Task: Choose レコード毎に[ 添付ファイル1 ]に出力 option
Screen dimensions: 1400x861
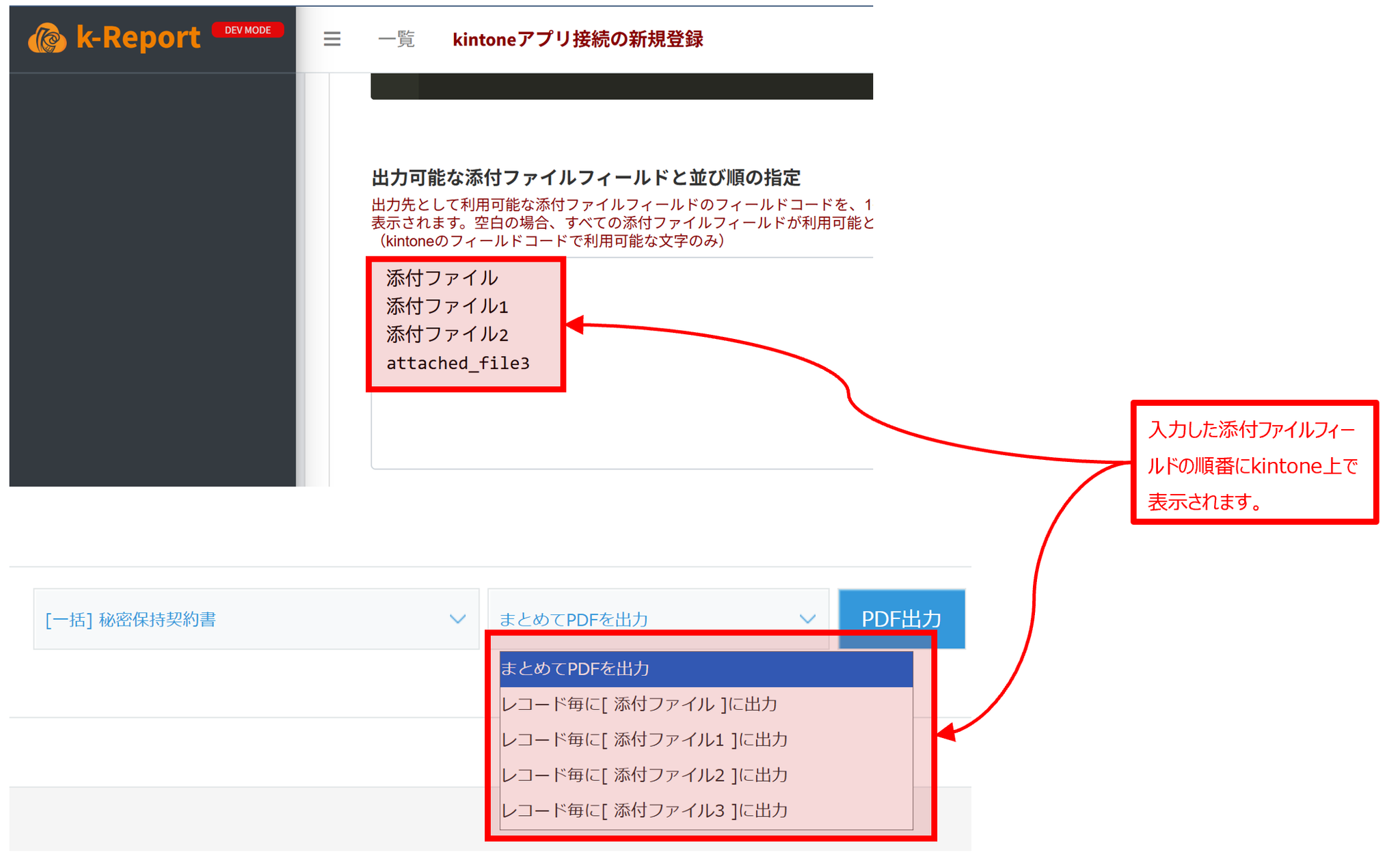Action: click(x=705, y=739)
